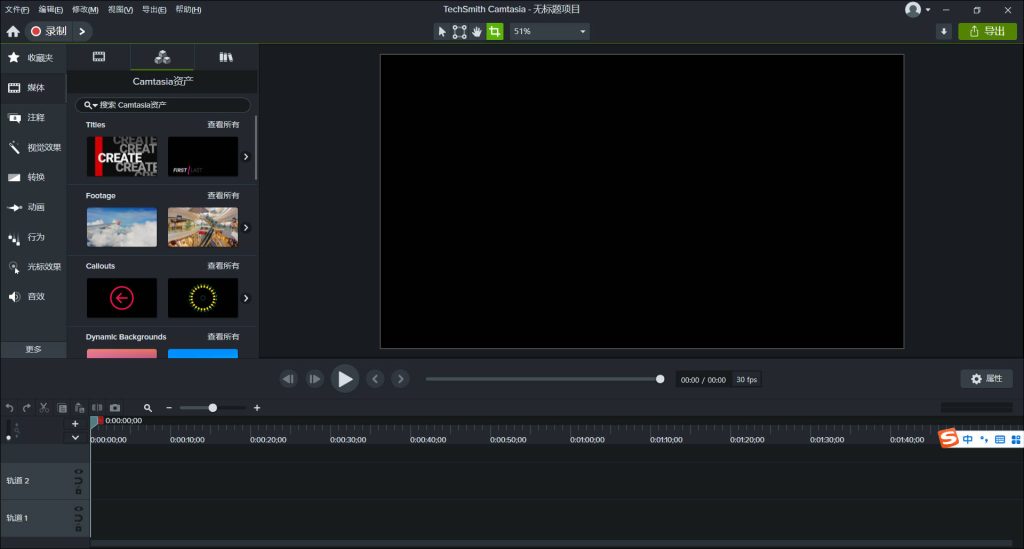Redo the last timeline action
This screenshot has height=549, width=1024.
click(x=27, y=408)
